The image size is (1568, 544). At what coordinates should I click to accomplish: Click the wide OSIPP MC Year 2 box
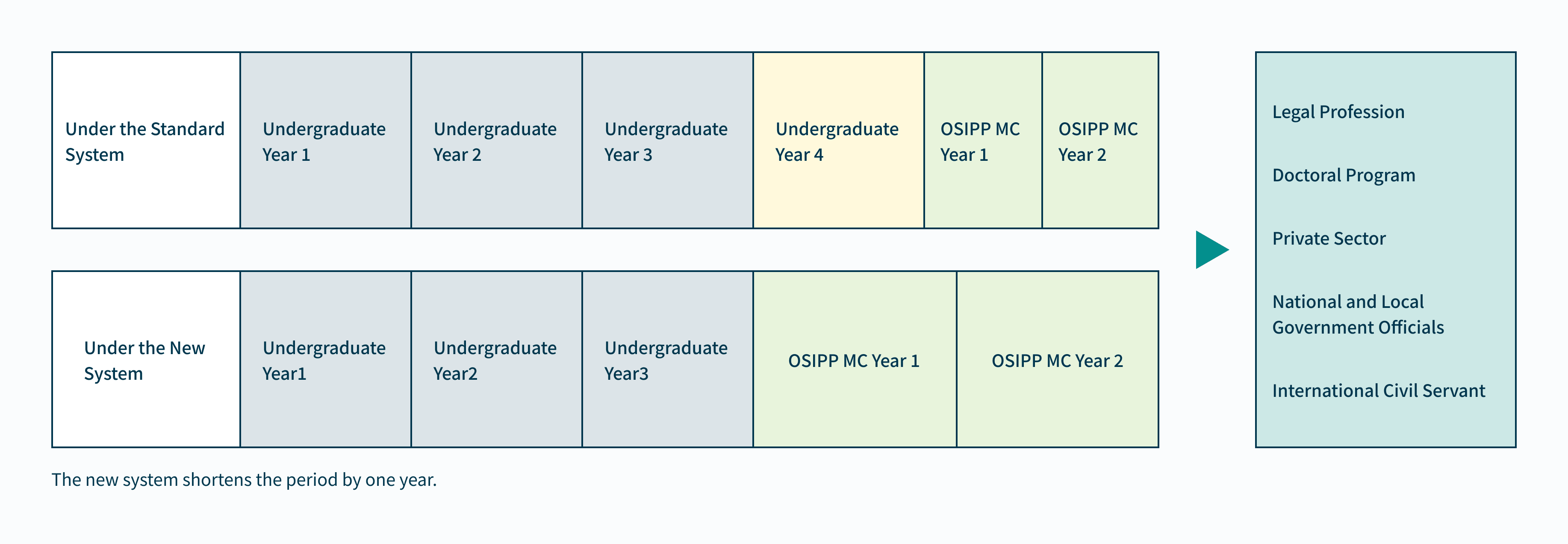(x=1057, y=361)
